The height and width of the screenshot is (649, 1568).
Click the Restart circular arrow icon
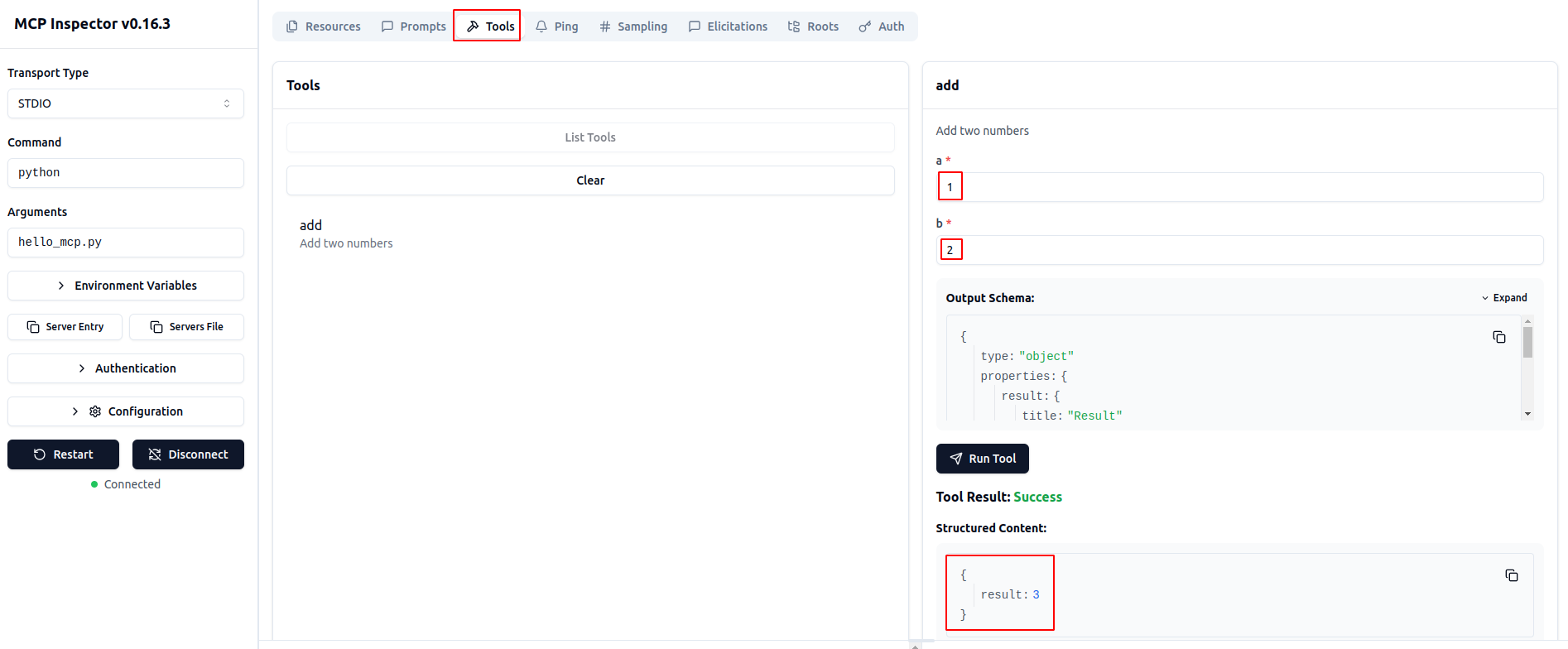click(x=40, y=454)
